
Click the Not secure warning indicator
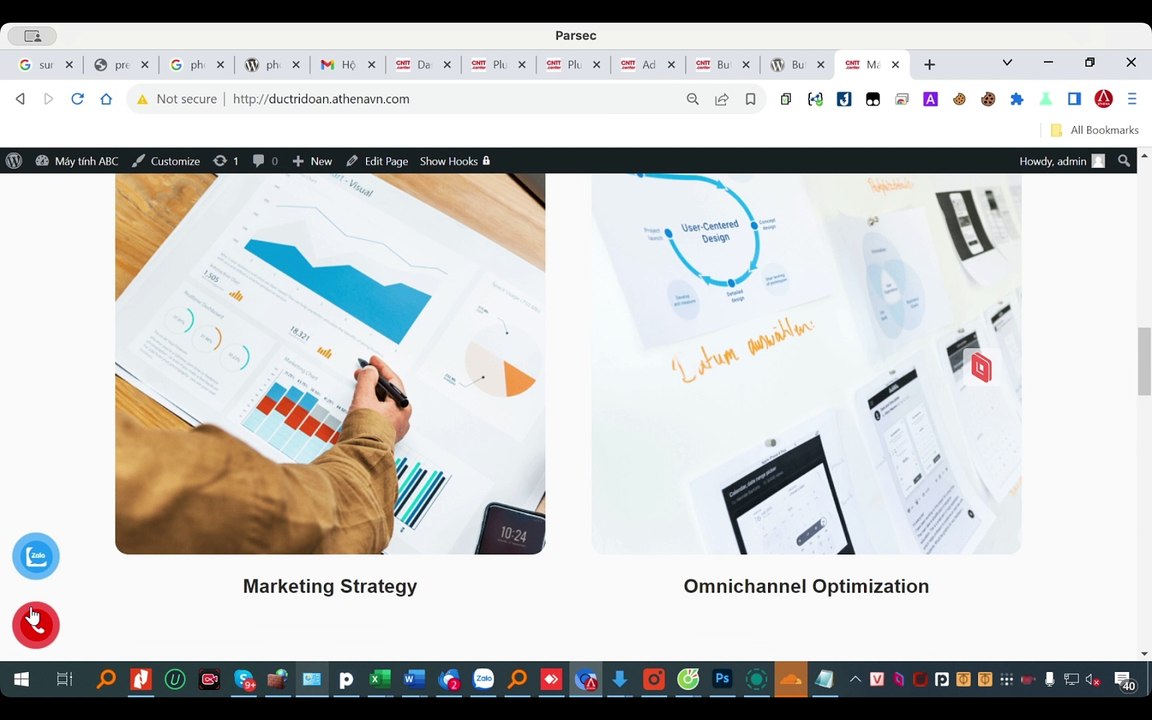176,98
